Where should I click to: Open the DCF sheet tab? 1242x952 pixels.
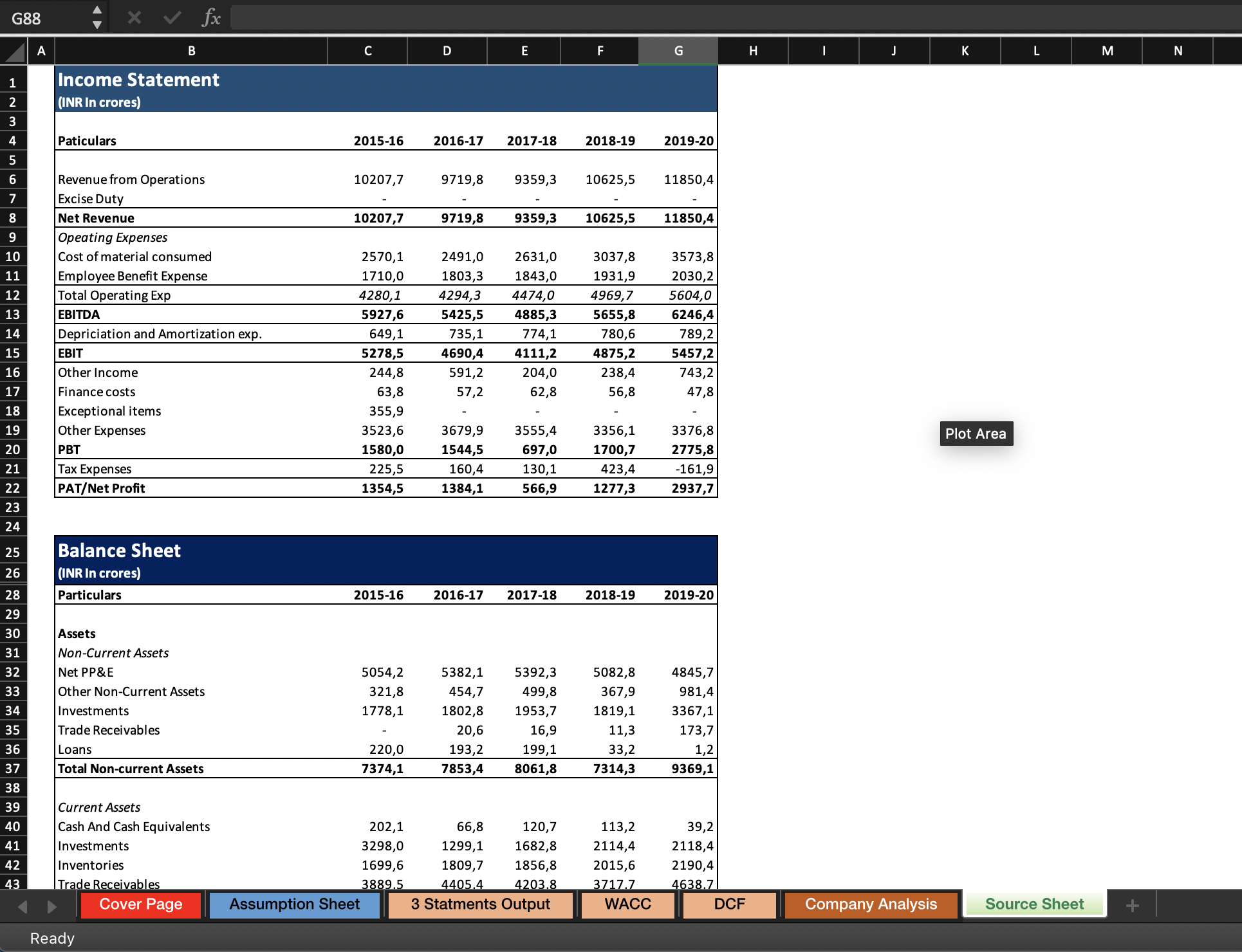click(x=730, y=904)
